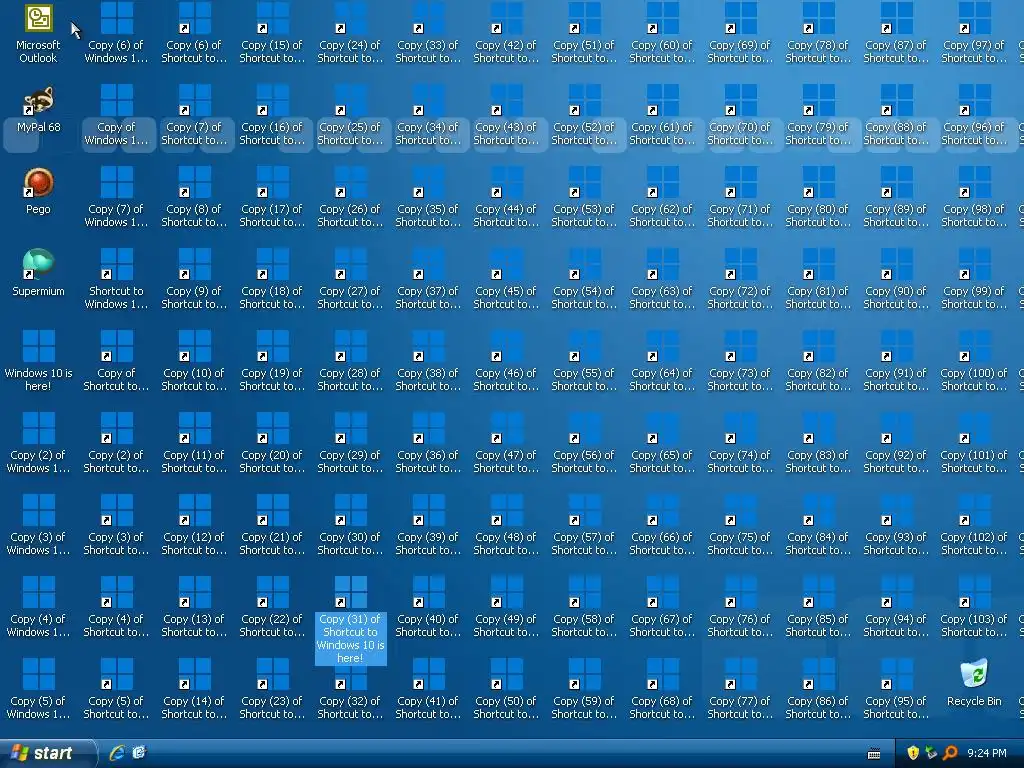Image resolution: width=1024 pixels, height=768 pixels.
Task: Launch Internet Explorer from Quick Launch
Action: tap(117, 753)
